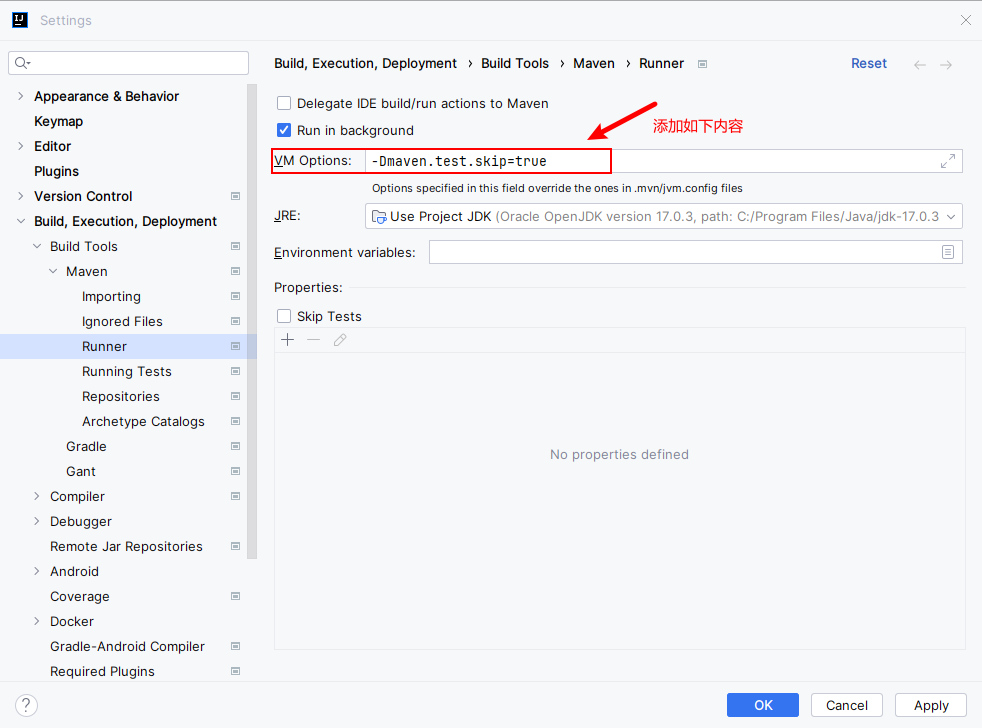The width and height of the screenshot is (982, 728).
Task: Open Archetype Catalogs settings
Action: 143,422
